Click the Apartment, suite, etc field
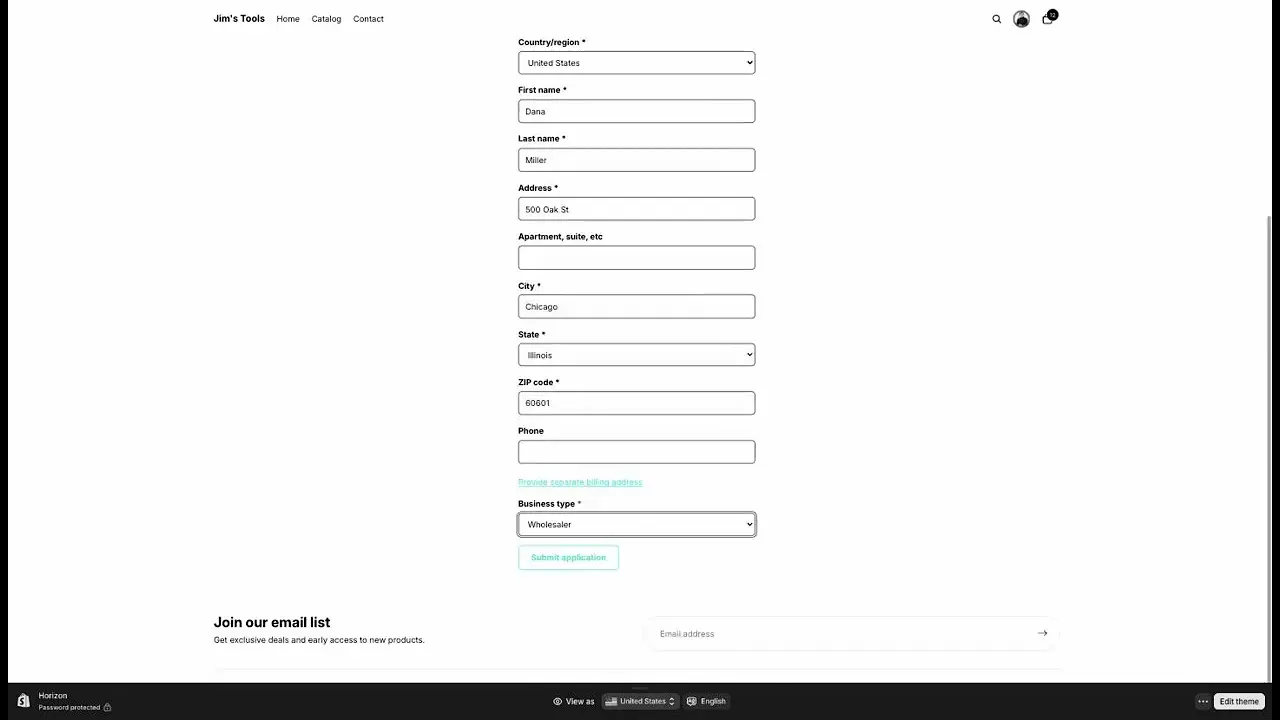The image size is (1280, 720). (x=636, y=258)
